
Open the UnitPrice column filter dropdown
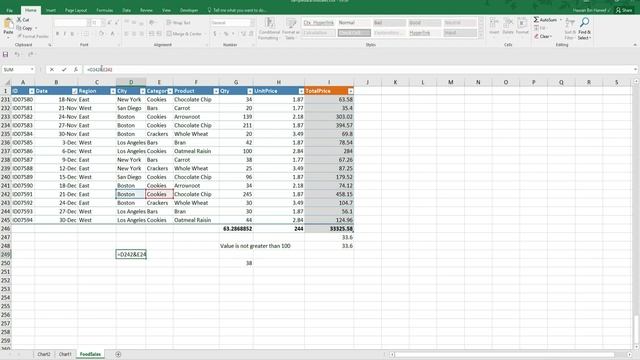[301, 91]
